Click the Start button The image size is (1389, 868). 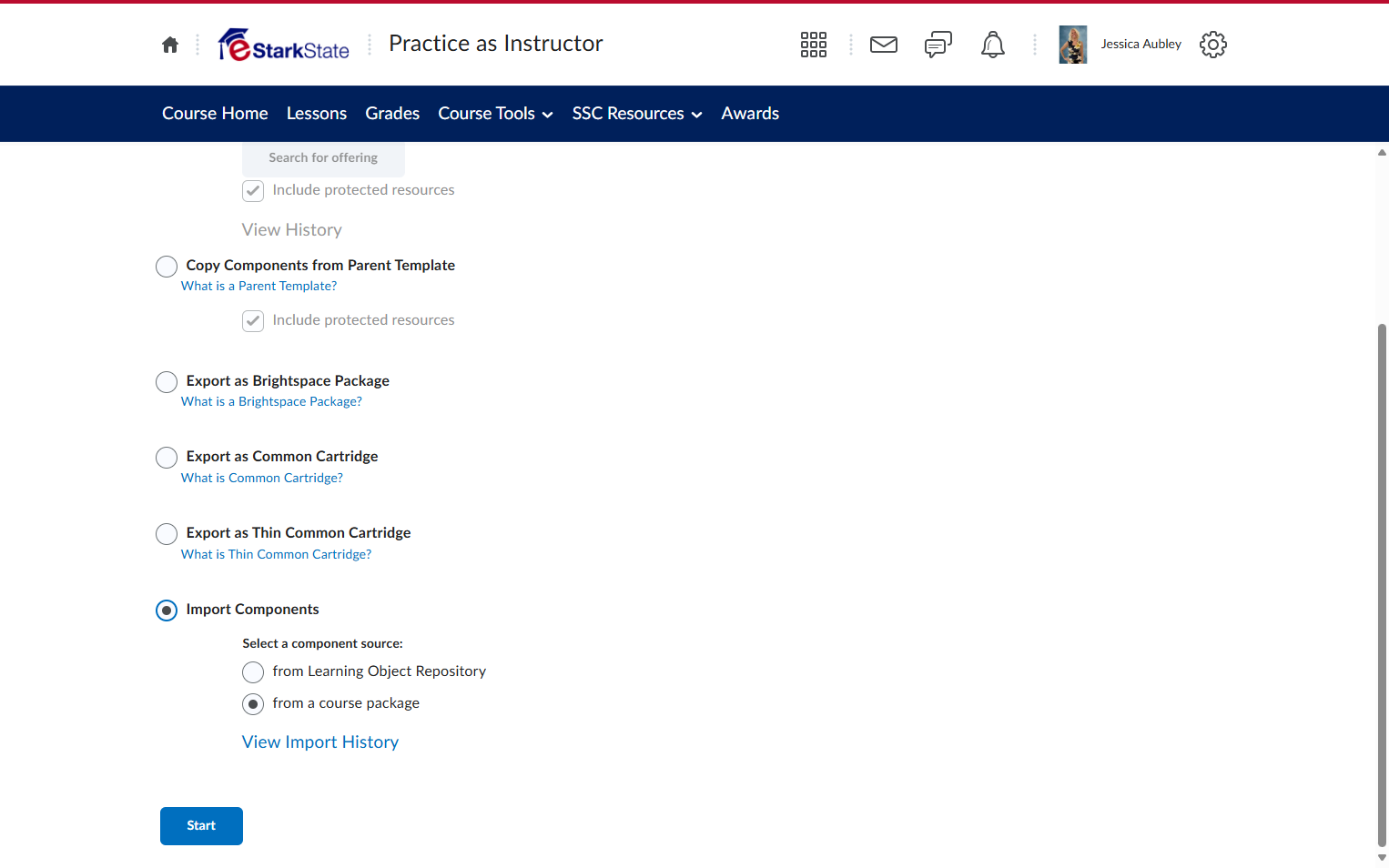click(x=201, y=826)
